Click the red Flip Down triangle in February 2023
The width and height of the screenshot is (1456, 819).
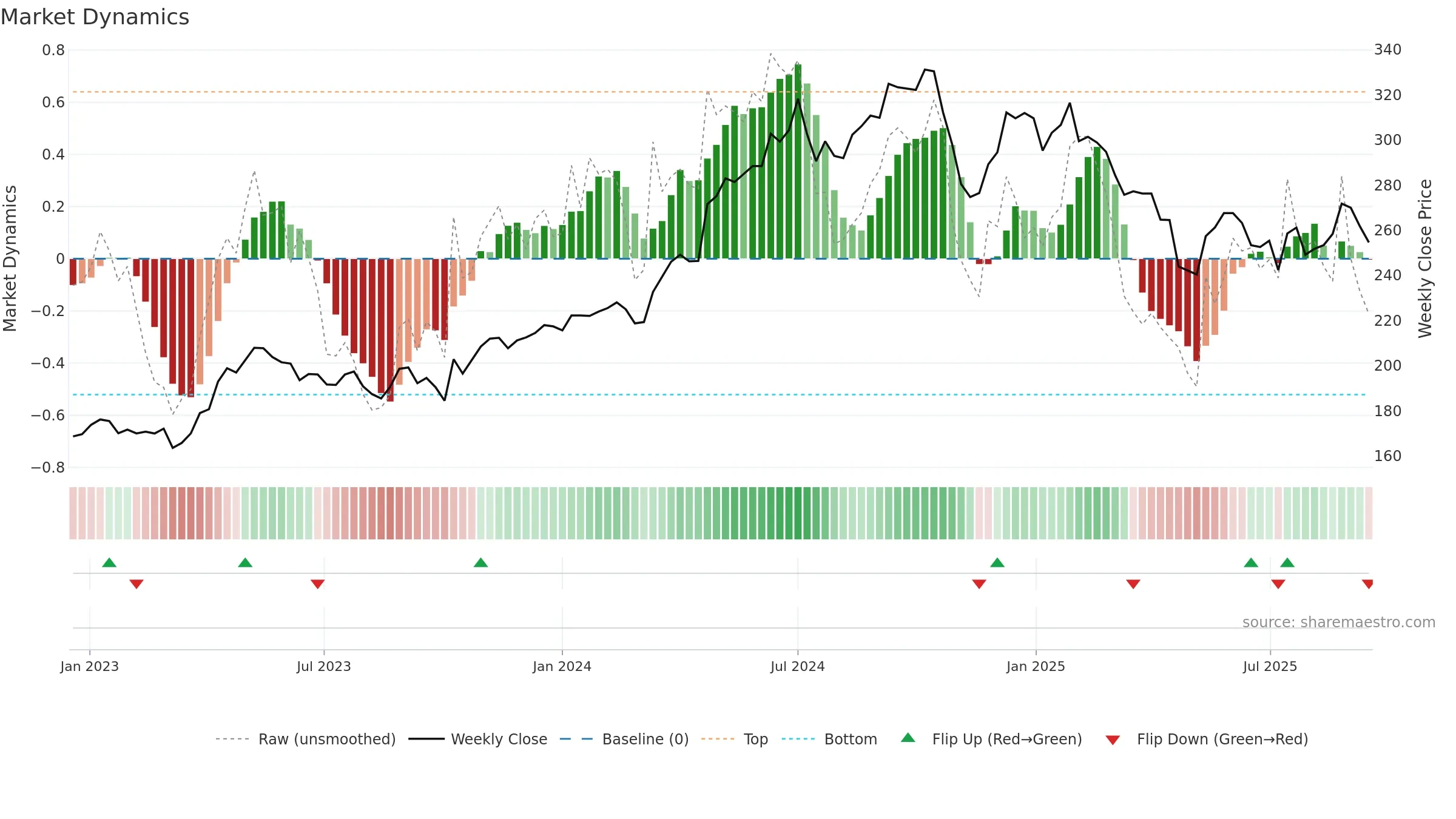pos(136,584)
